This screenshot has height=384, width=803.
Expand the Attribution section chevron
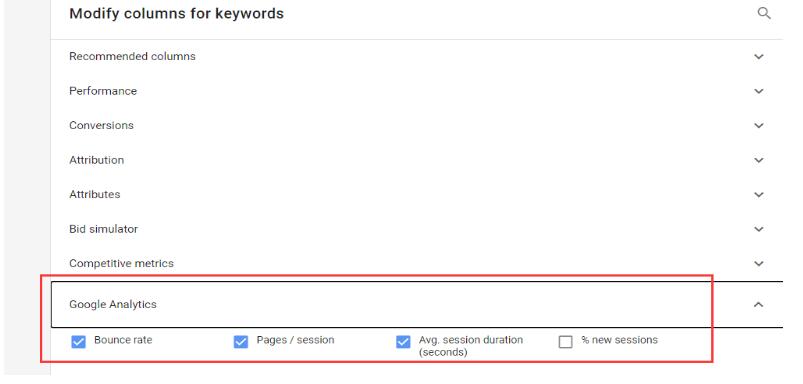tap(759, 160)
